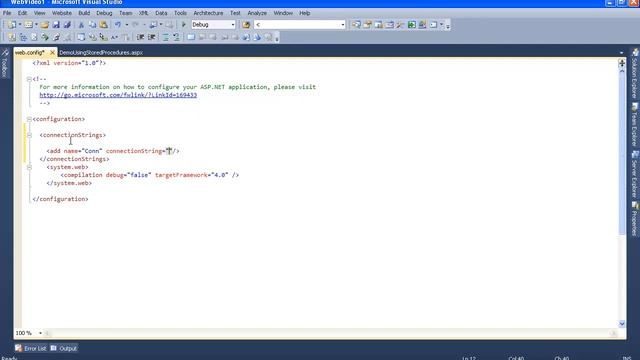Expand the Toolbox side tab
The height and width of the screenshot is (360, 640).
pos(4,64)
